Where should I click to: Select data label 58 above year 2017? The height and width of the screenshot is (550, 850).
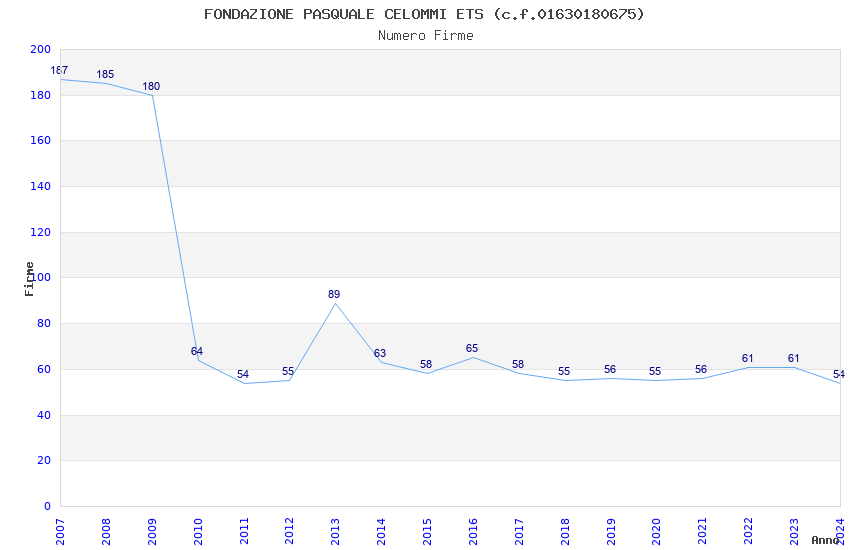pos(518,364)
